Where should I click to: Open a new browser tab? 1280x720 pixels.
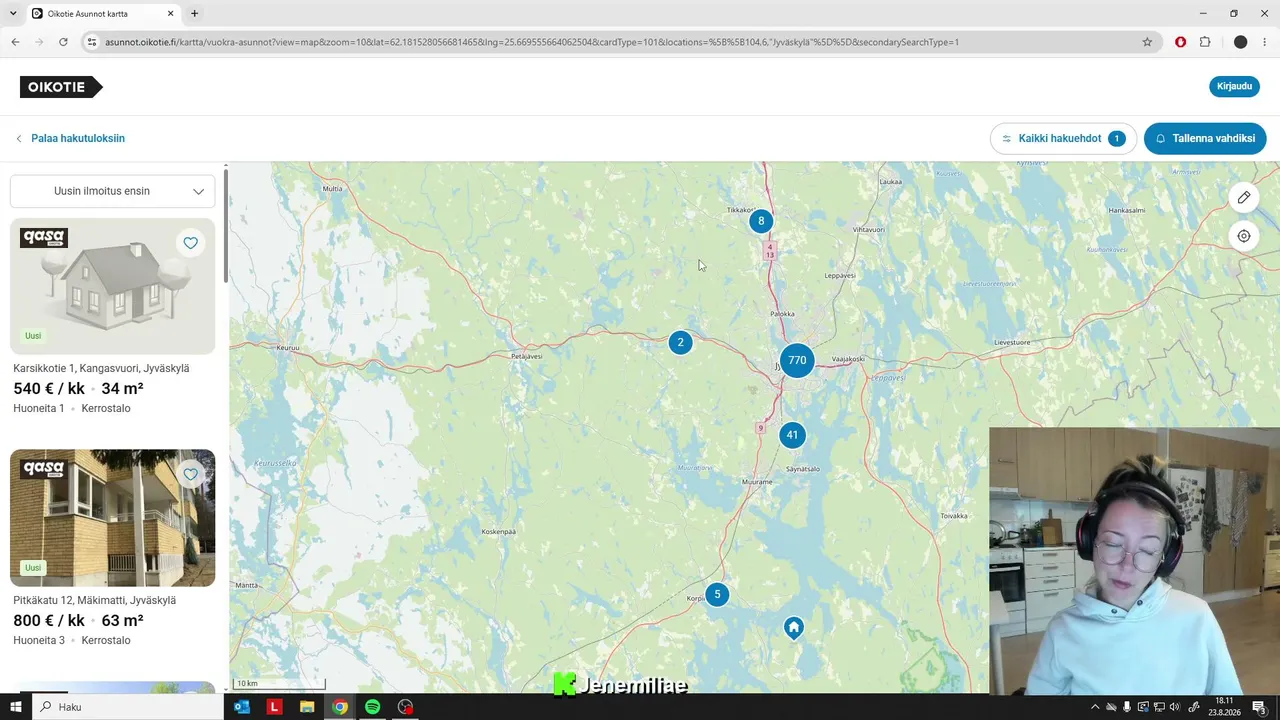194,13
